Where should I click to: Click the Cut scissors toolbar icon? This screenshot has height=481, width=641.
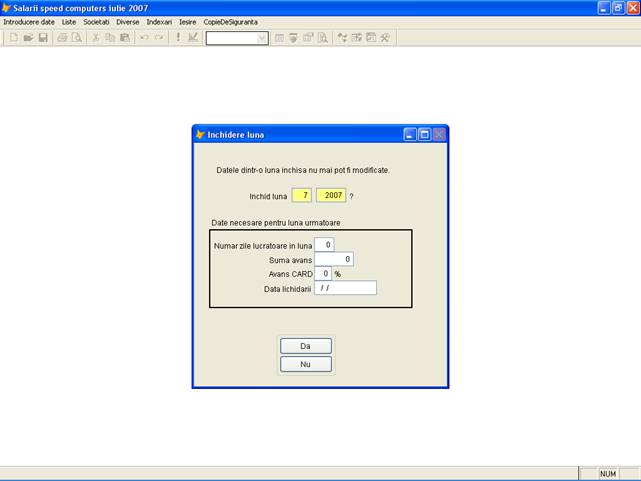96,38
